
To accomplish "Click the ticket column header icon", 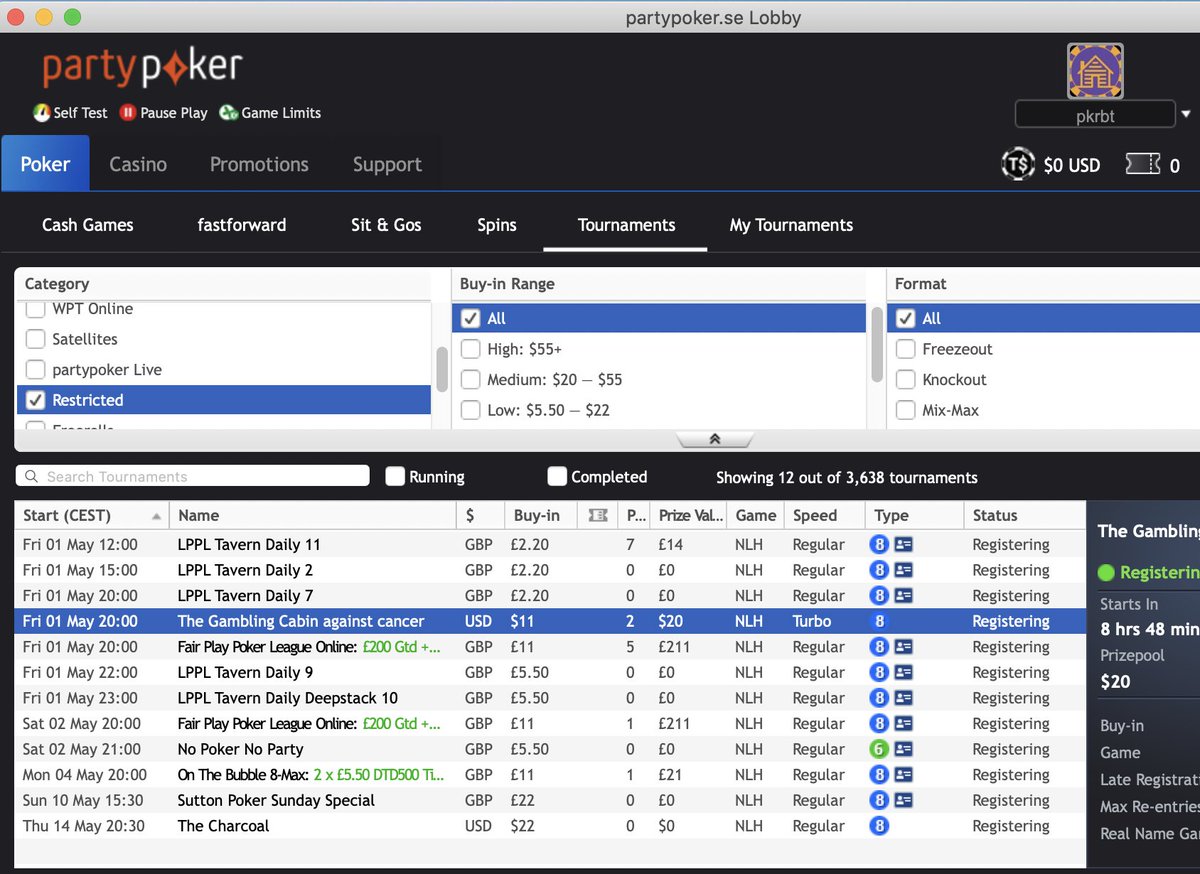I will pyautogui.click(x=598, y=515).
